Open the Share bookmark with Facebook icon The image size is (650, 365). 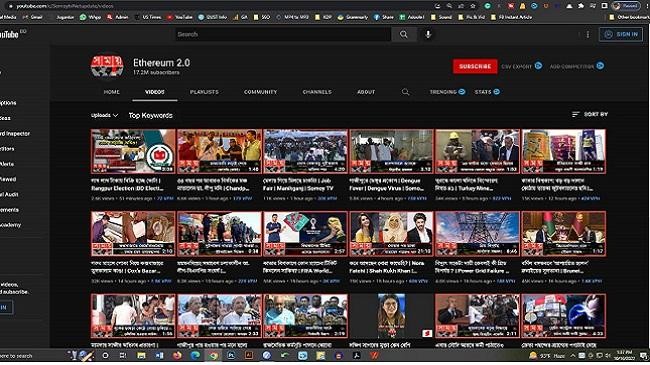(x=384, y=17)
